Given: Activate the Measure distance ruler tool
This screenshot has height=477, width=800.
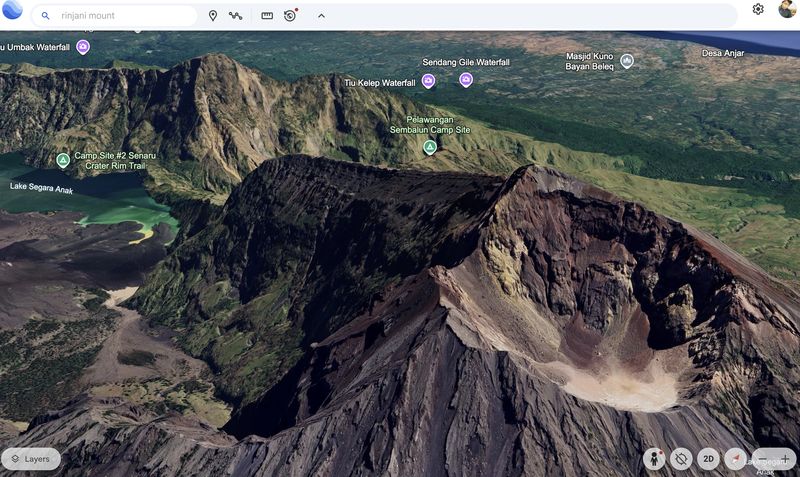Looking at the screenshot, I should coord(267,16).
